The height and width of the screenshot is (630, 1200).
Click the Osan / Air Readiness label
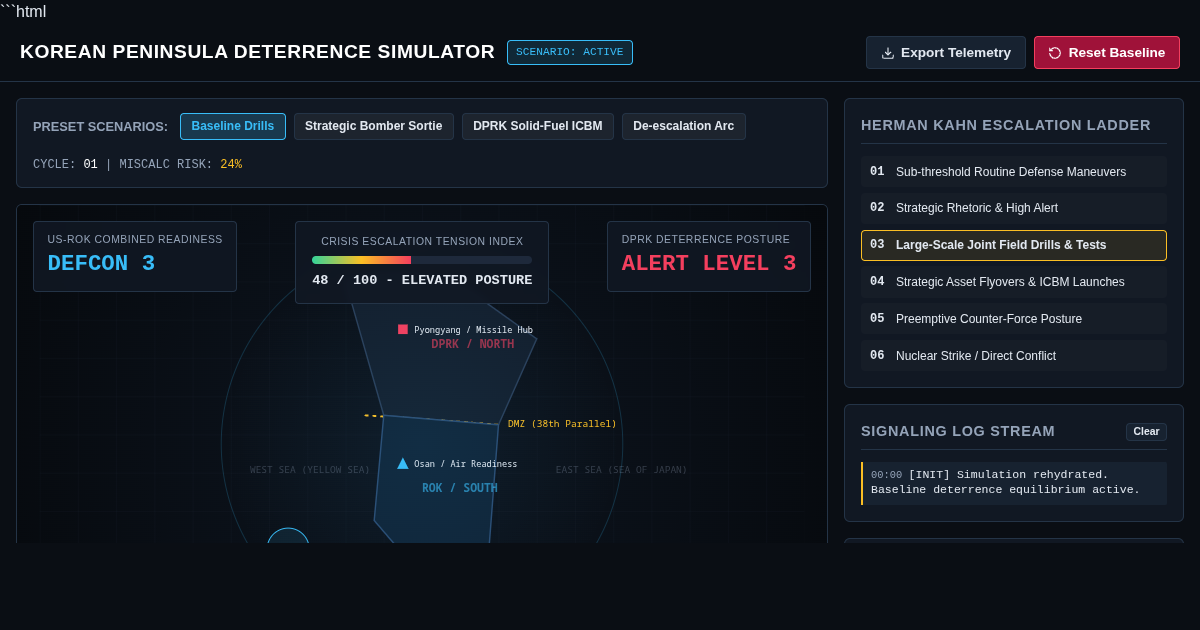[466, 464]
